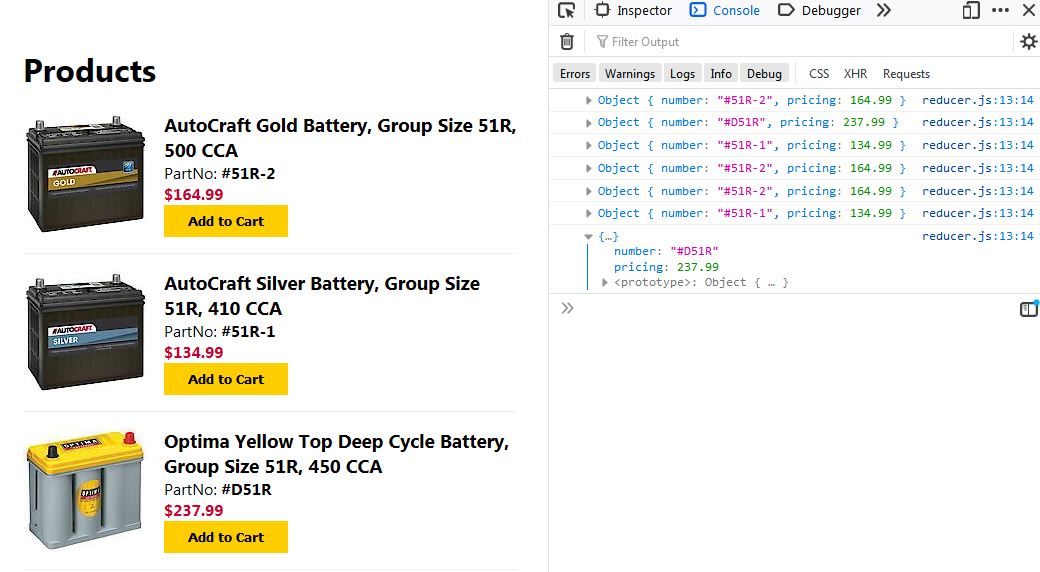Expand first logged #51R-2 object
1040x572 pixels.
click(588, 100)
